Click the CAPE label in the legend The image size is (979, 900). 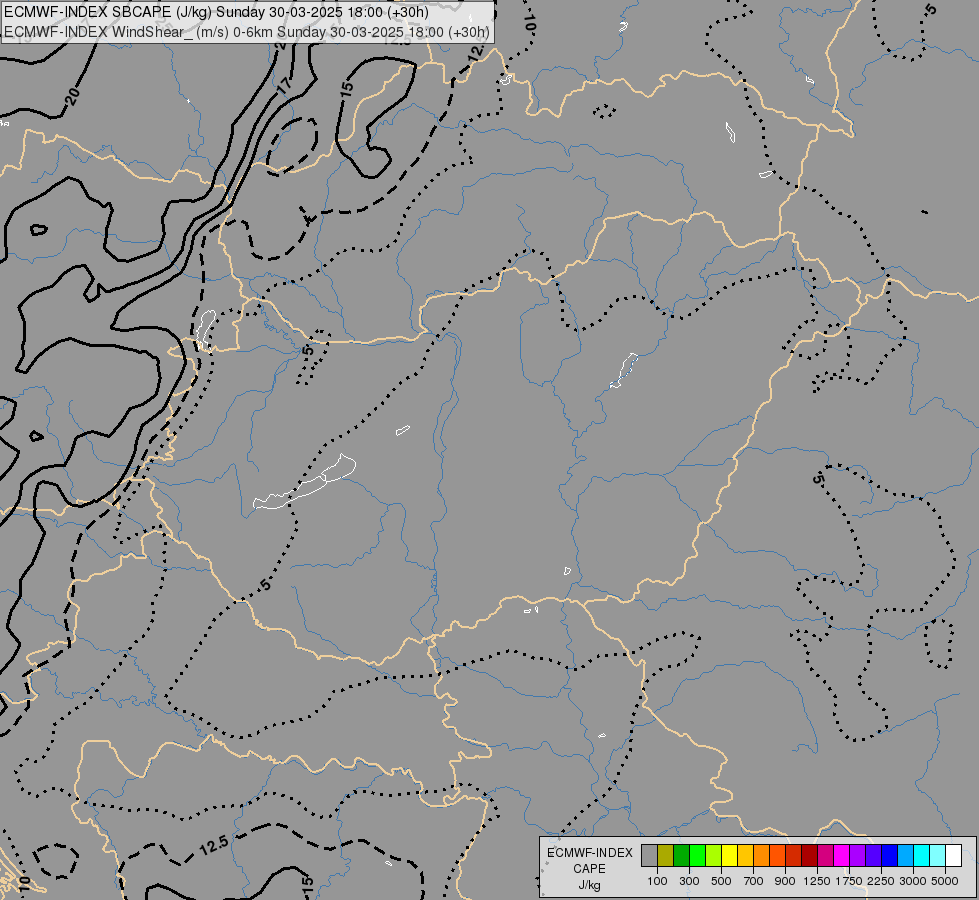[x=589, y=869]
